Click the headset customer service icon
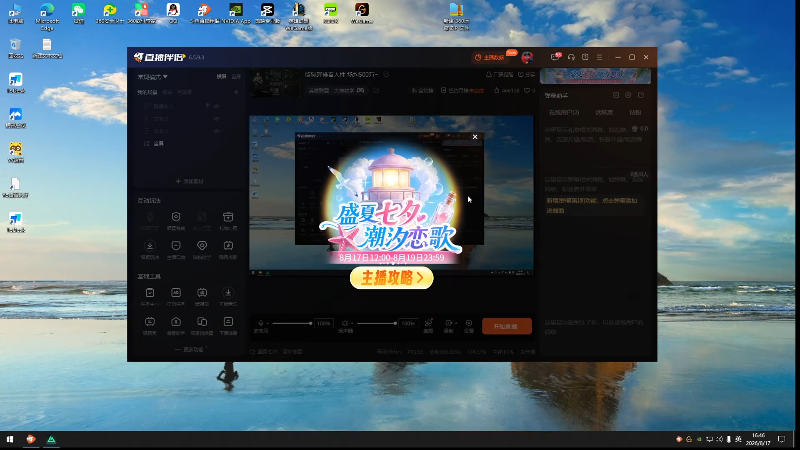Viewport: 800px width, 450px height. click(571, 57)
